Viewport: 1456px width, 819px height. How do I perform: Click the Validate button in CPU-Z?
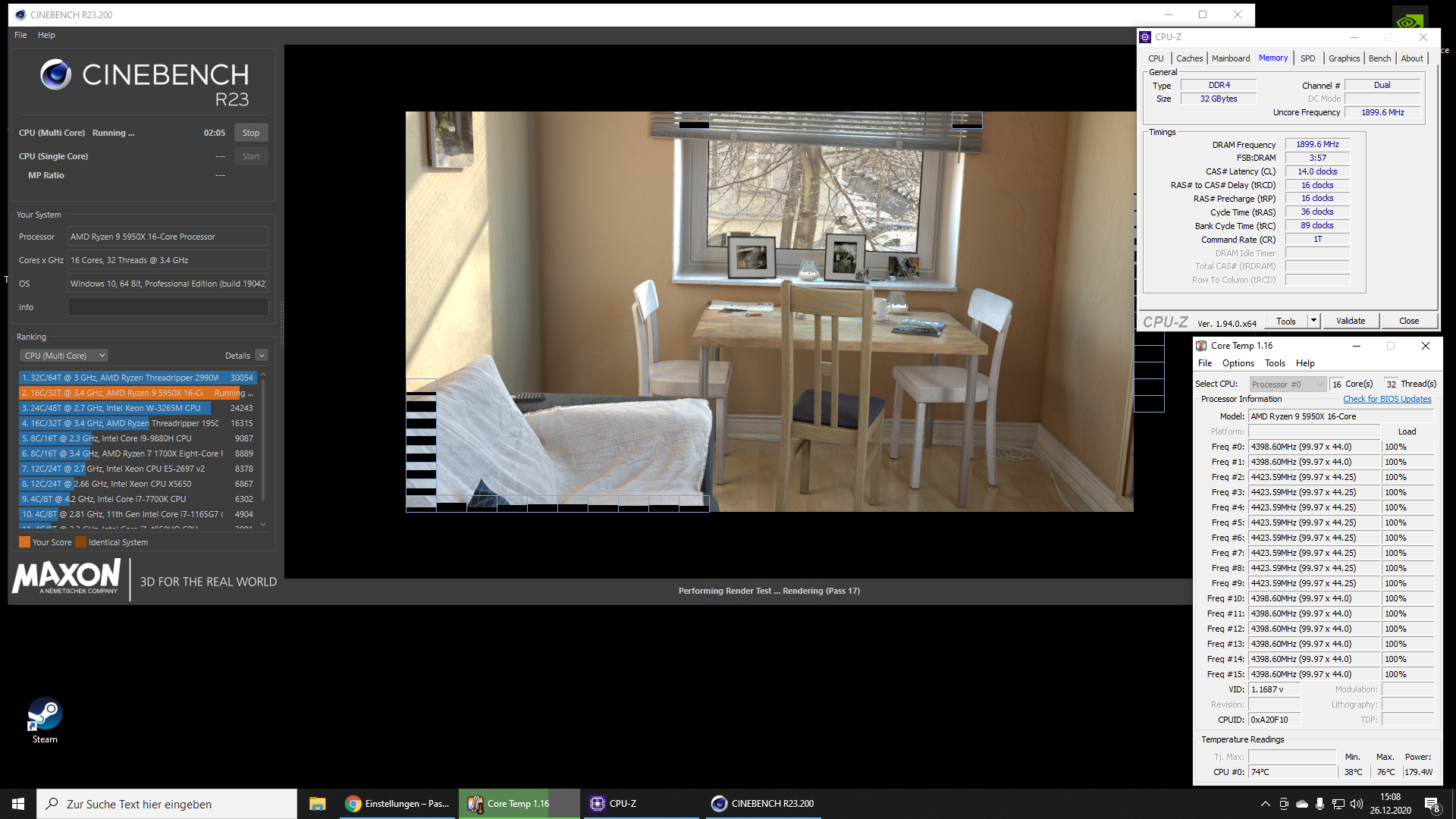point(1351,321)
